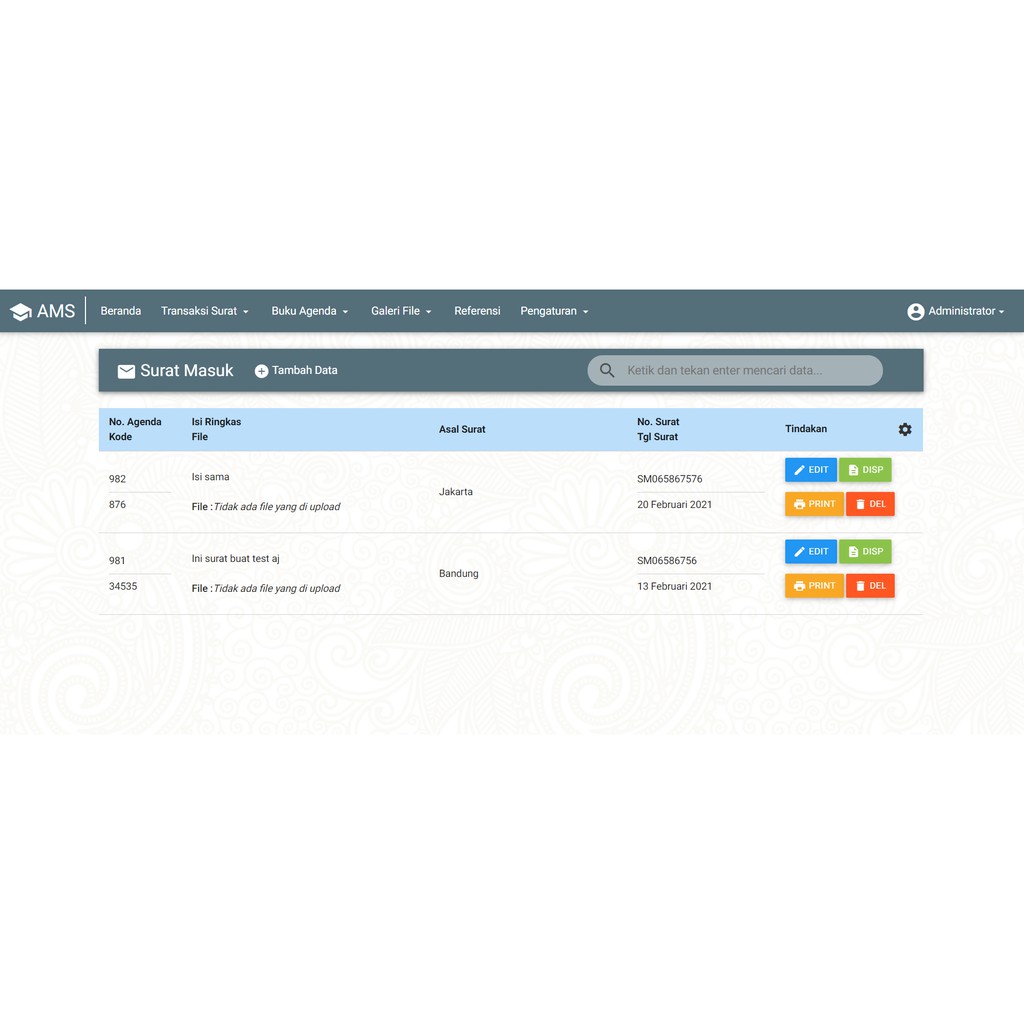
Task: Open DISP for letter SM065867576
Action: coord(865,470)
